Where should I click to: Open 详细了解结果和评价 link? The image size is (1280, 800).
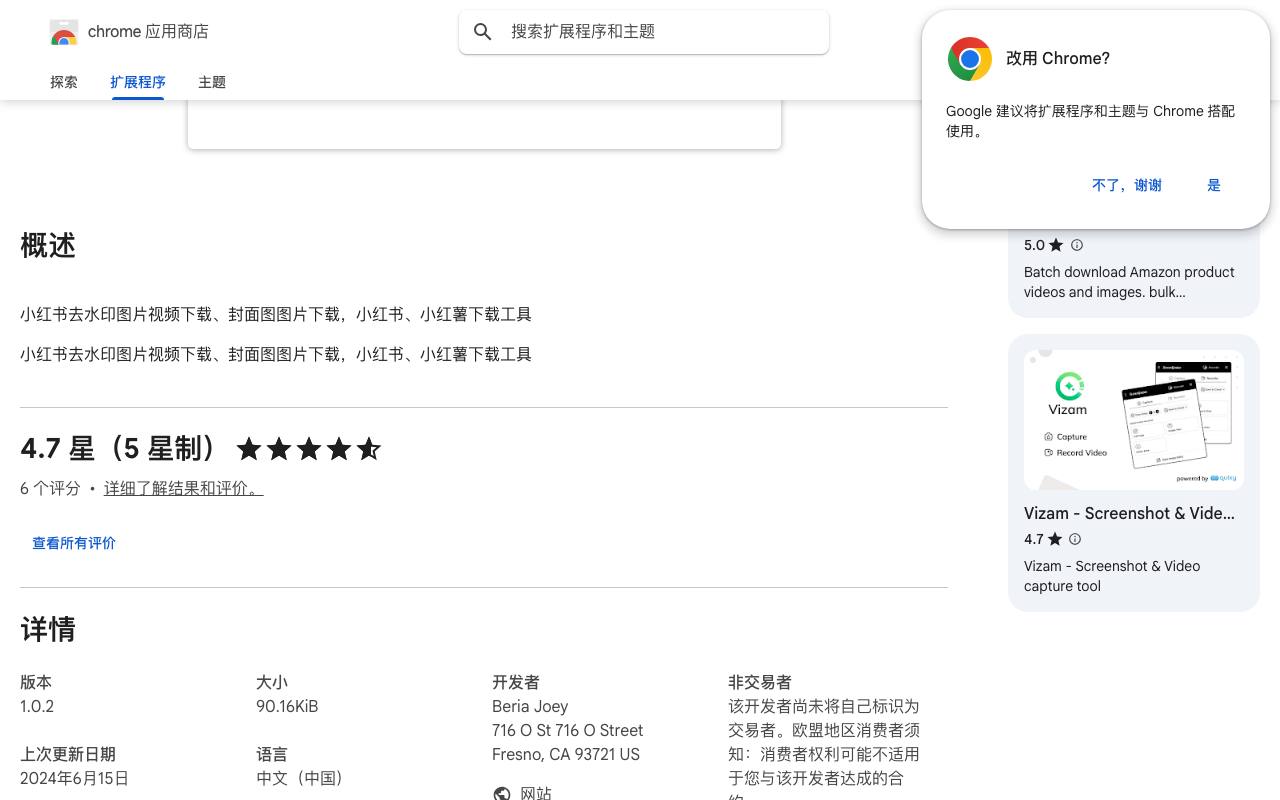click(184, 489)
